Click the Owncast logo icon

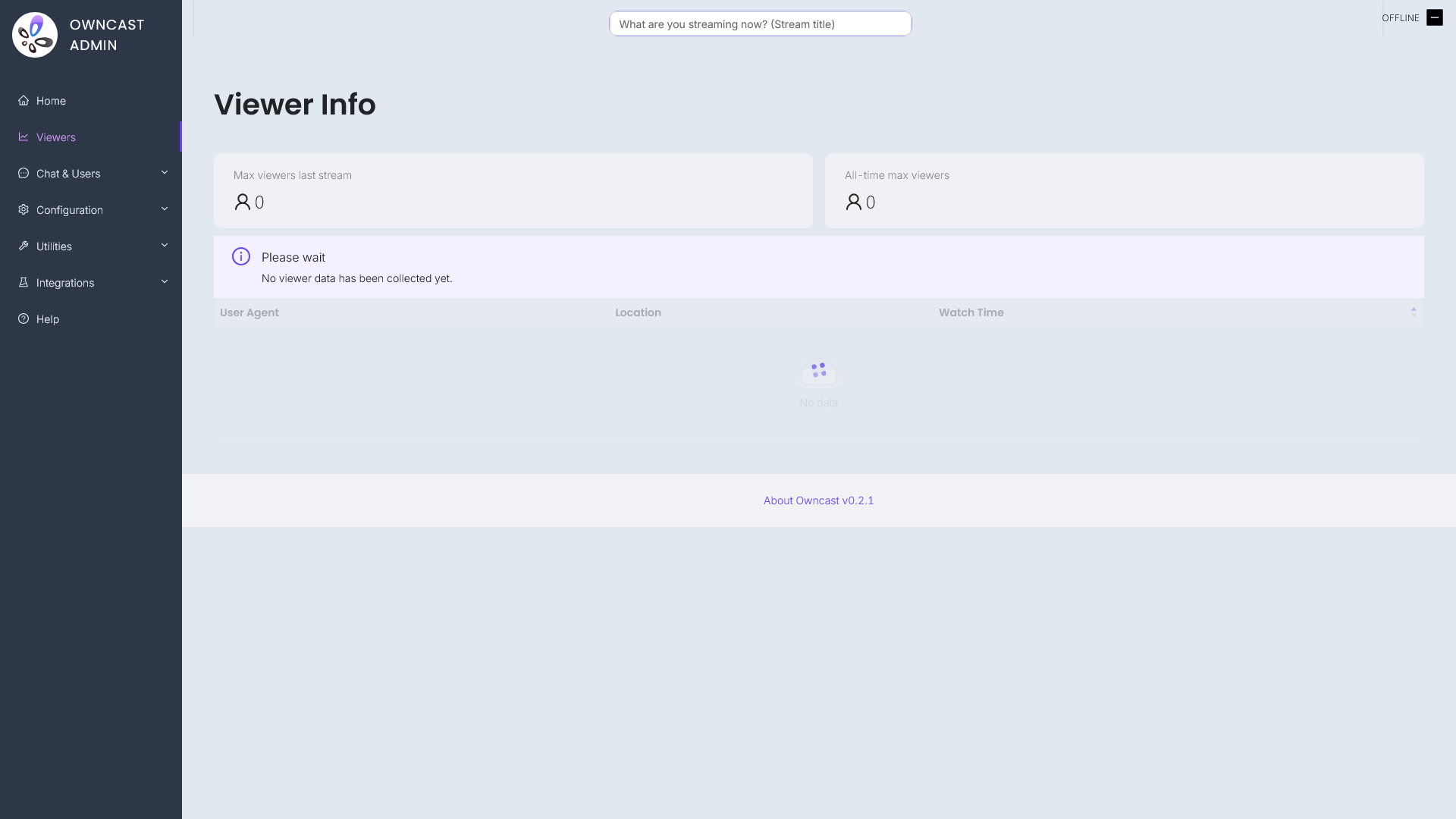35,35
